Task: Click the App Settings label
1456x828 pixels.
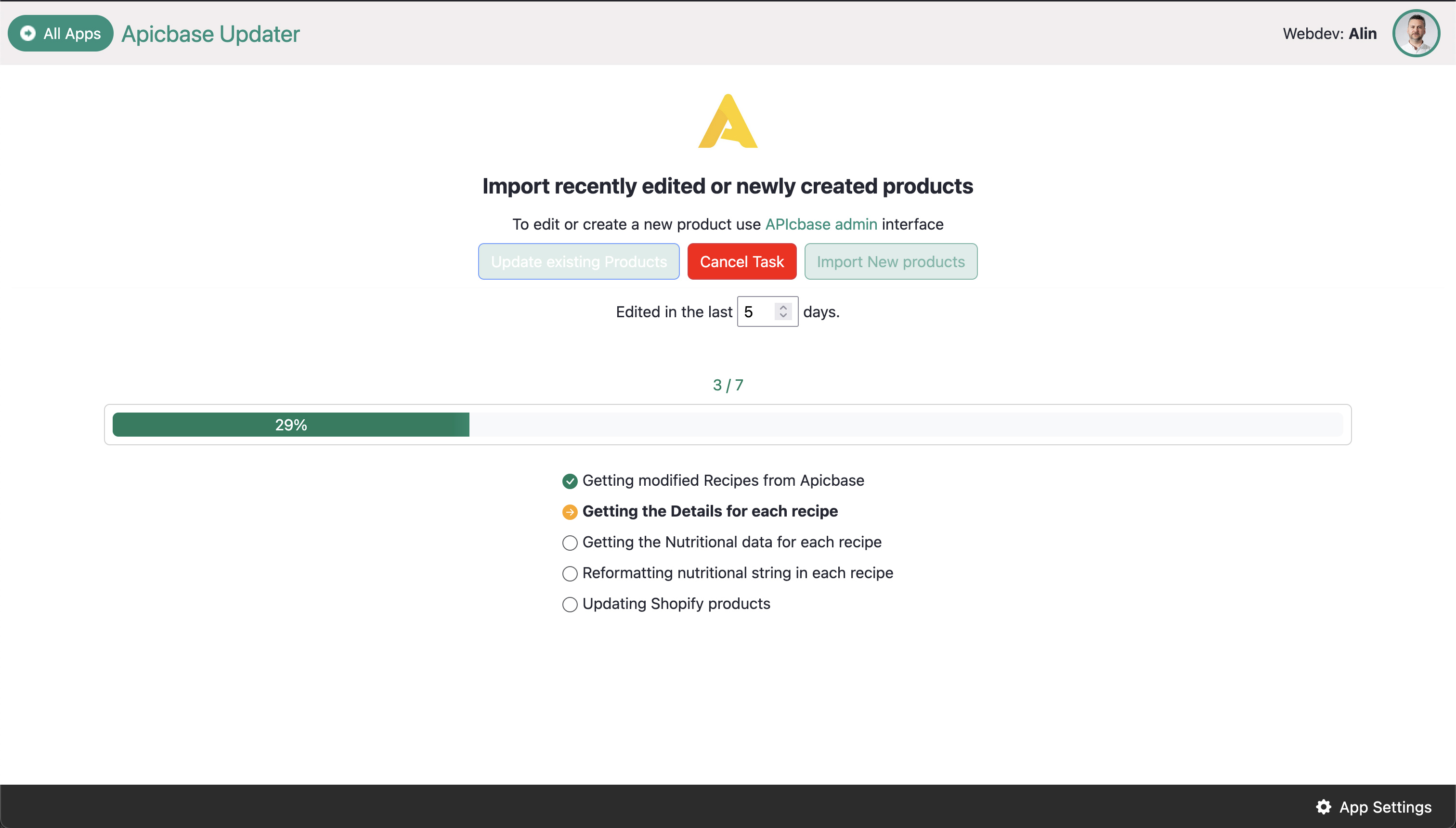Action: coord(1385,807)
